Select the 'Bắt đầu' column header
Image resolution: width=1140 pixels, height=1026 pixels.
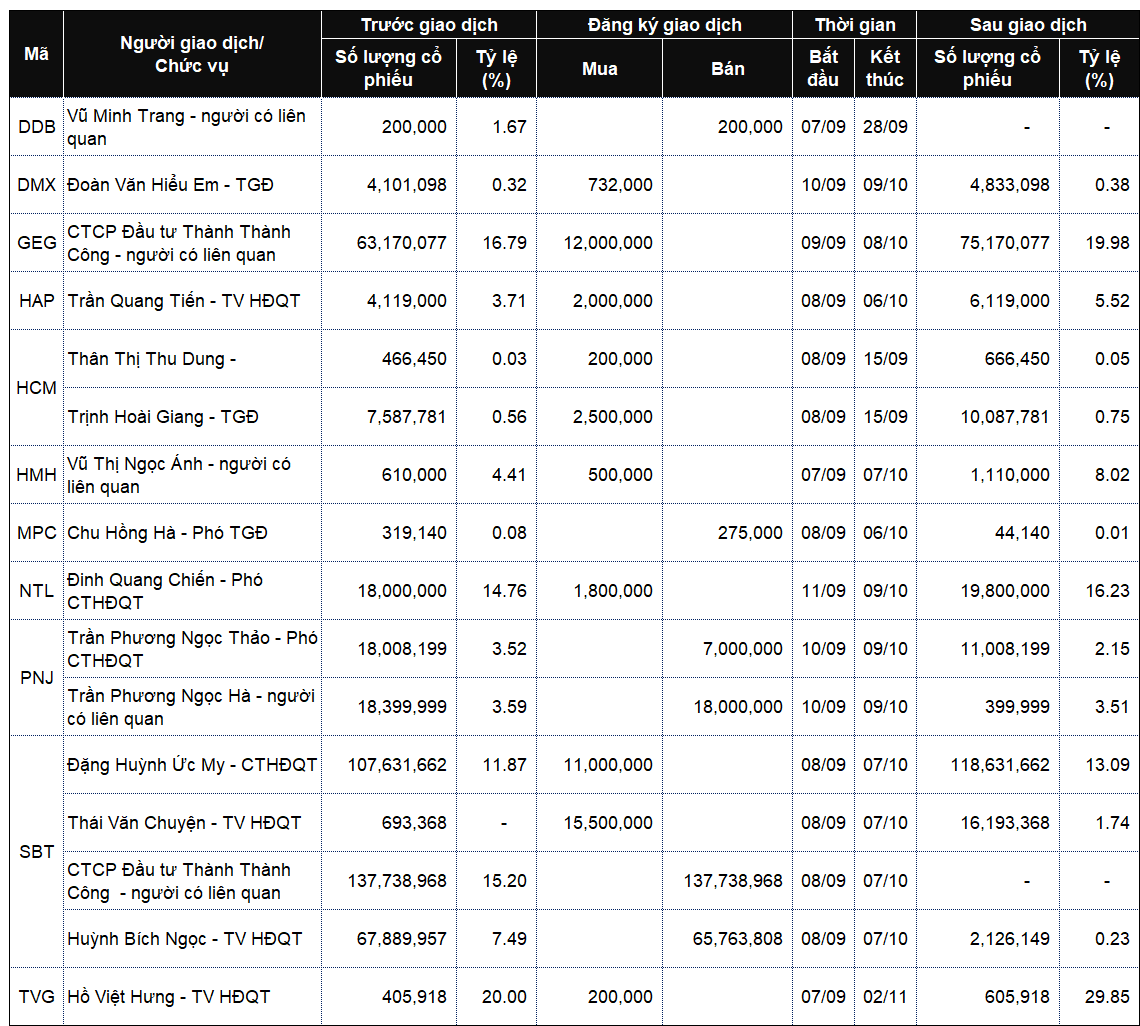tap(823, 68)
